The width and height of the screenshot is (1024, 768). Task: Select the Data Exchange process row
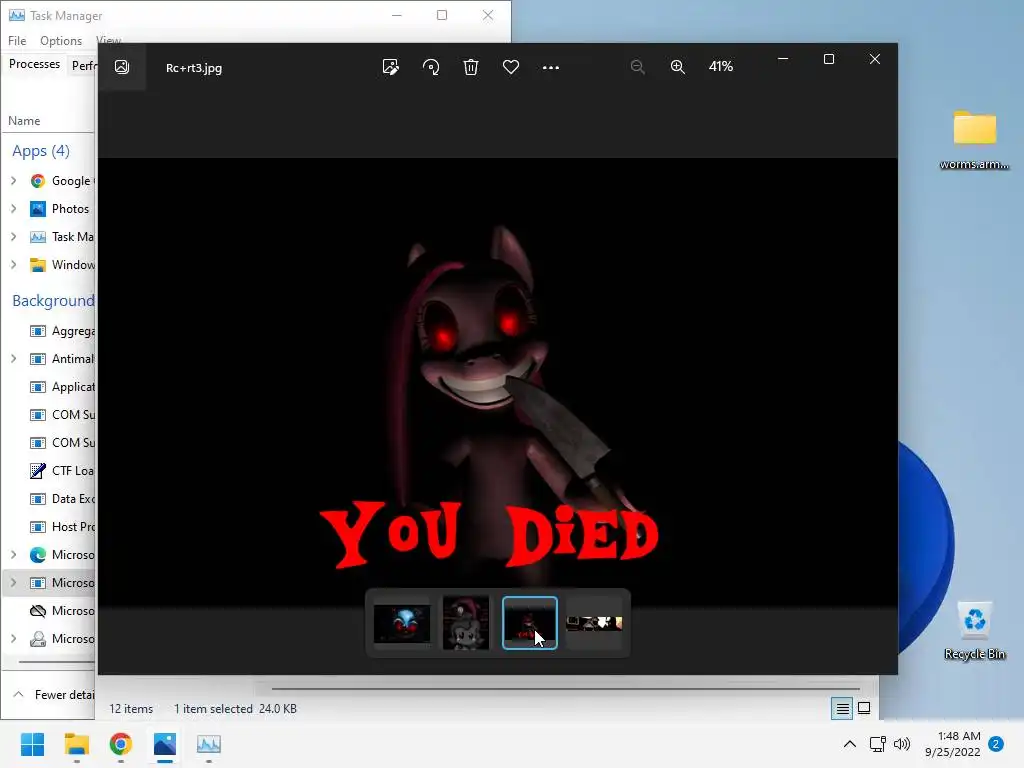(x=50, y=499)
